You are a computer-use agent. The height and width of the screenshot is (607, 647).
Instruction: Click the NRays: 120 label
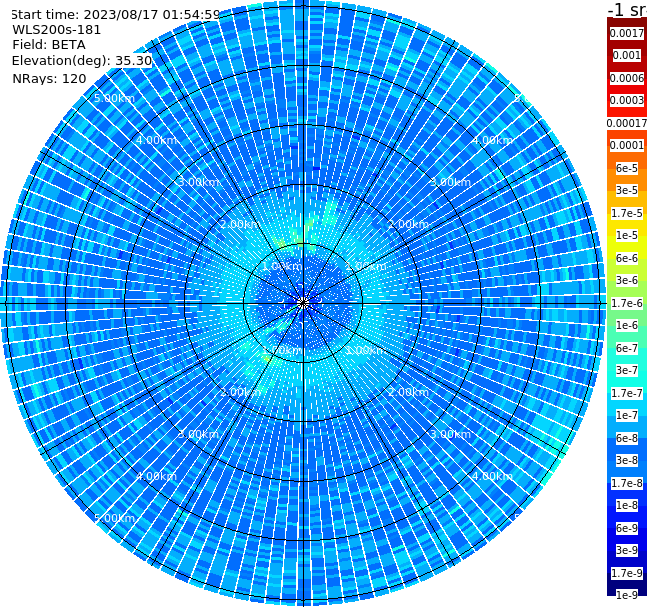(x=49, y=78)
